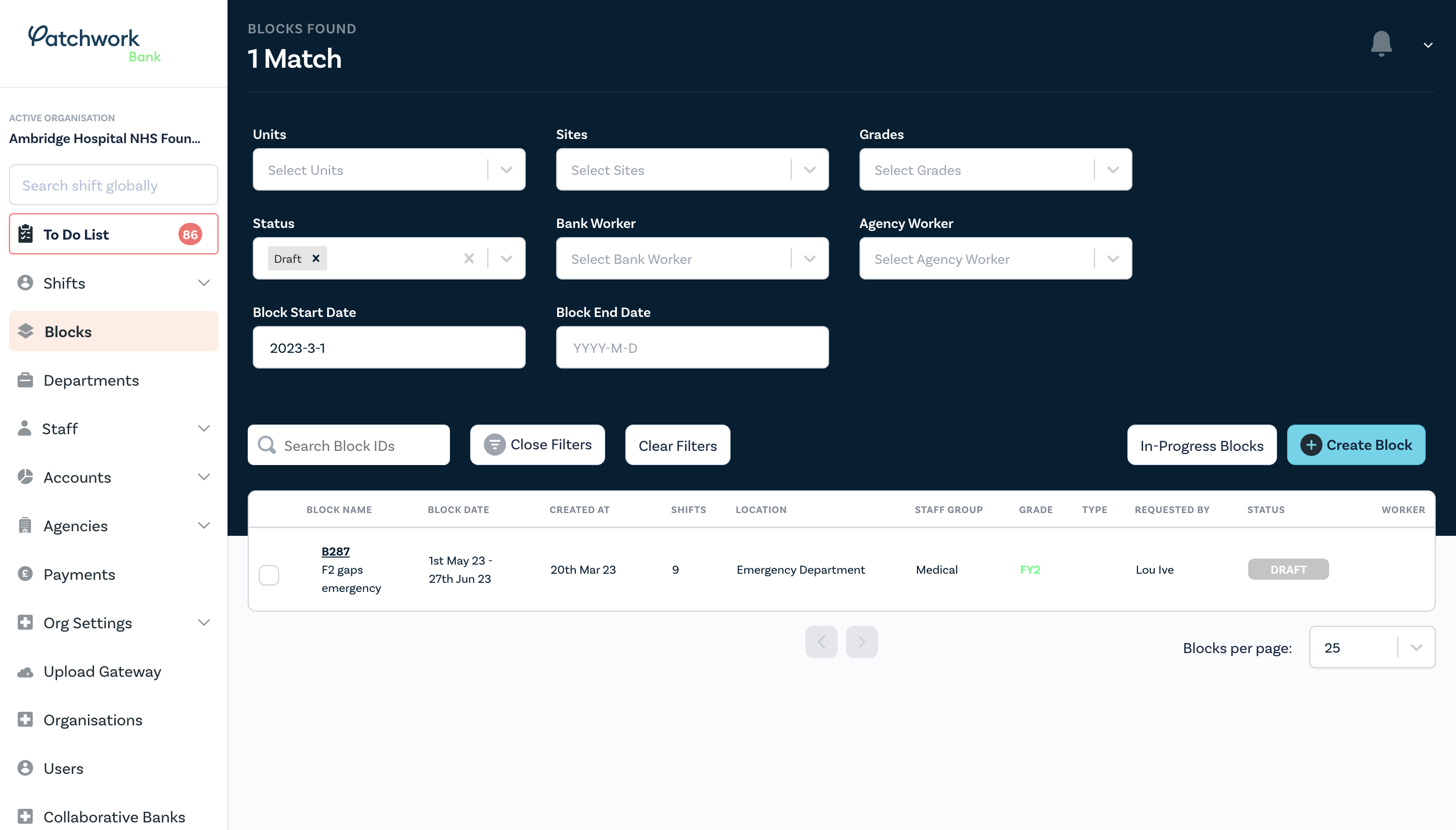
Task: Go to Organisations in the sidebar
Action: coord(93,719)
